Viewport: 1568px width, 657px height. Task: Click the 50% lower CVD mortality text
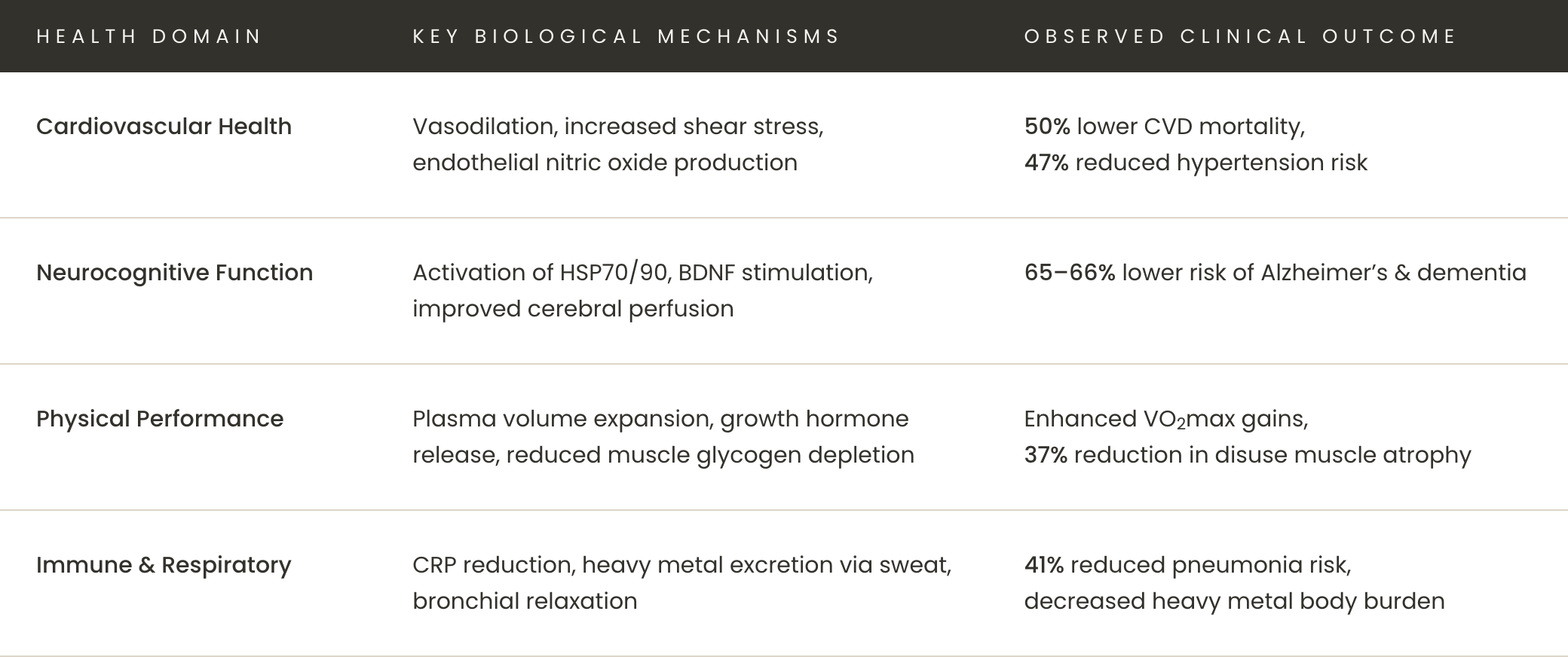pos(1165,127)
